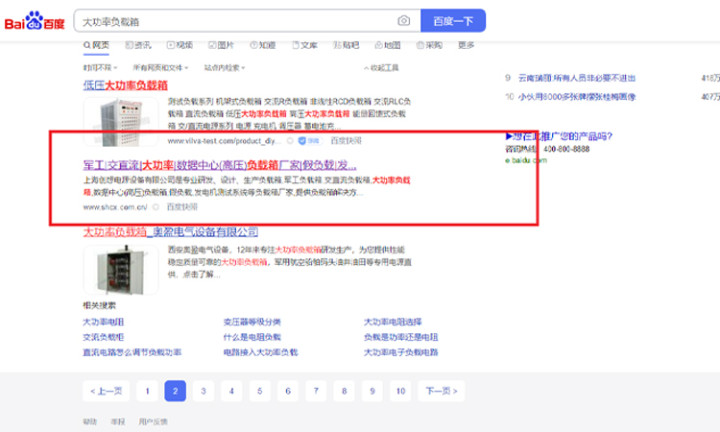Switch to the 视频 tab
Viewport: 720px width, 432px height.
(180, 45)
